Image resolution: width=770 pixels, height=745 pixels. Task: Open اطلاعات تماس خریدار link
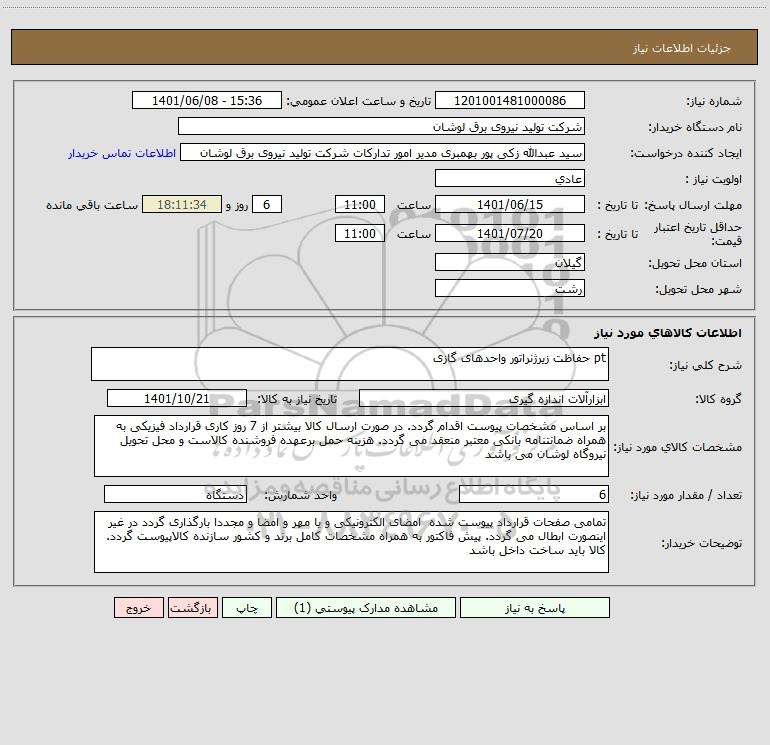point(122,153)
